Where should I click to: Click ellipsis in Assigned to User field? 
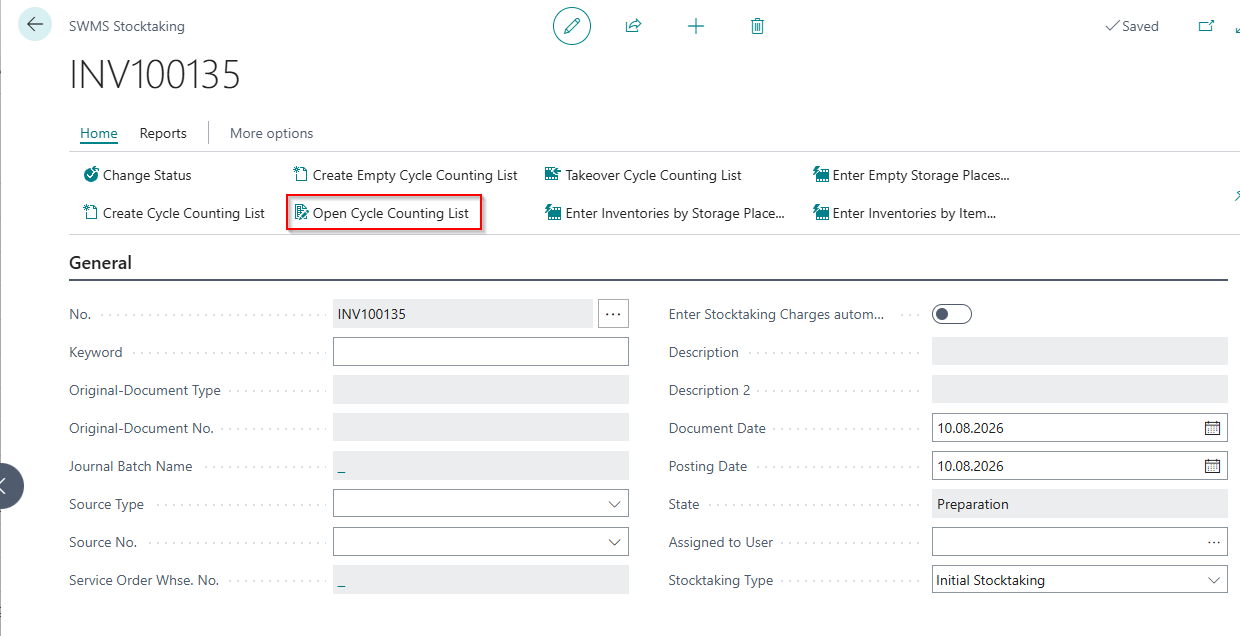click(1214, 542)
